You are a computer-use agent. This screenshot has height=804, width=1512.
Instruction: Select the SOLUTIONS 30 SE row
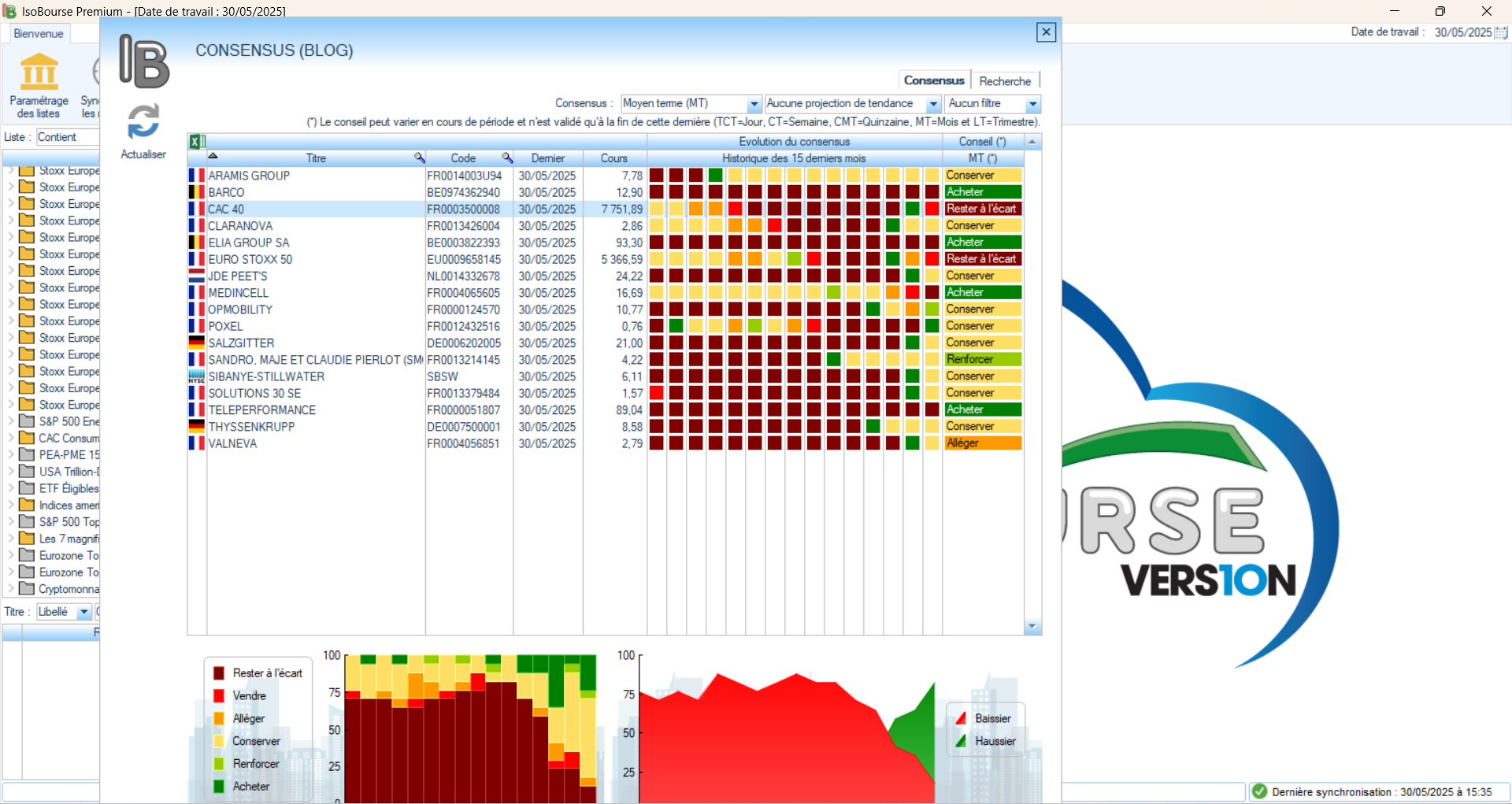coord(605,393)
